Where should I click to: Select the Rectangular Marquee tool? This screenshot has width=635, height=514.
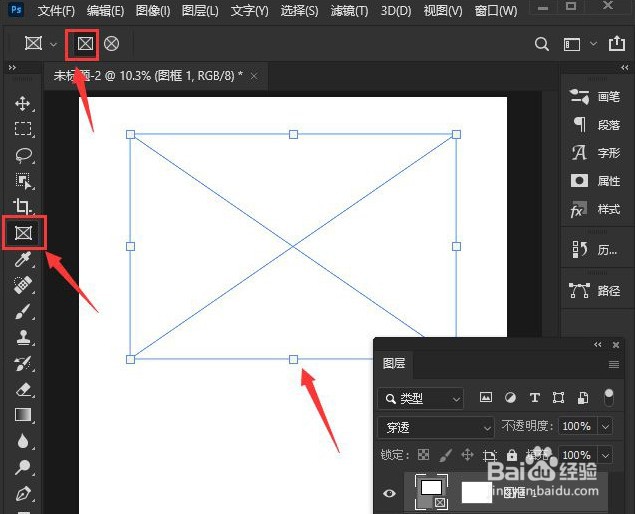click(x=23, y=129)
